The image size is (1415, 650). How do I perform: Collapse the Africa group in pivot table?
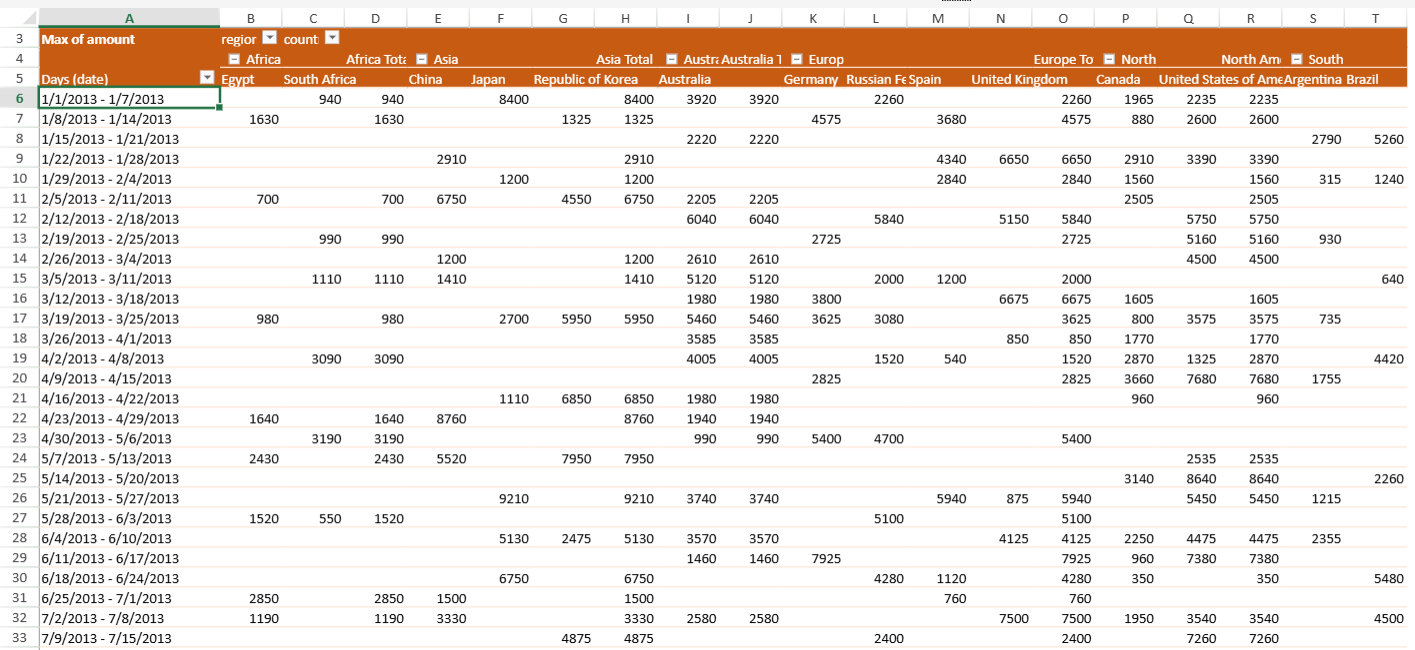(234, 59)
